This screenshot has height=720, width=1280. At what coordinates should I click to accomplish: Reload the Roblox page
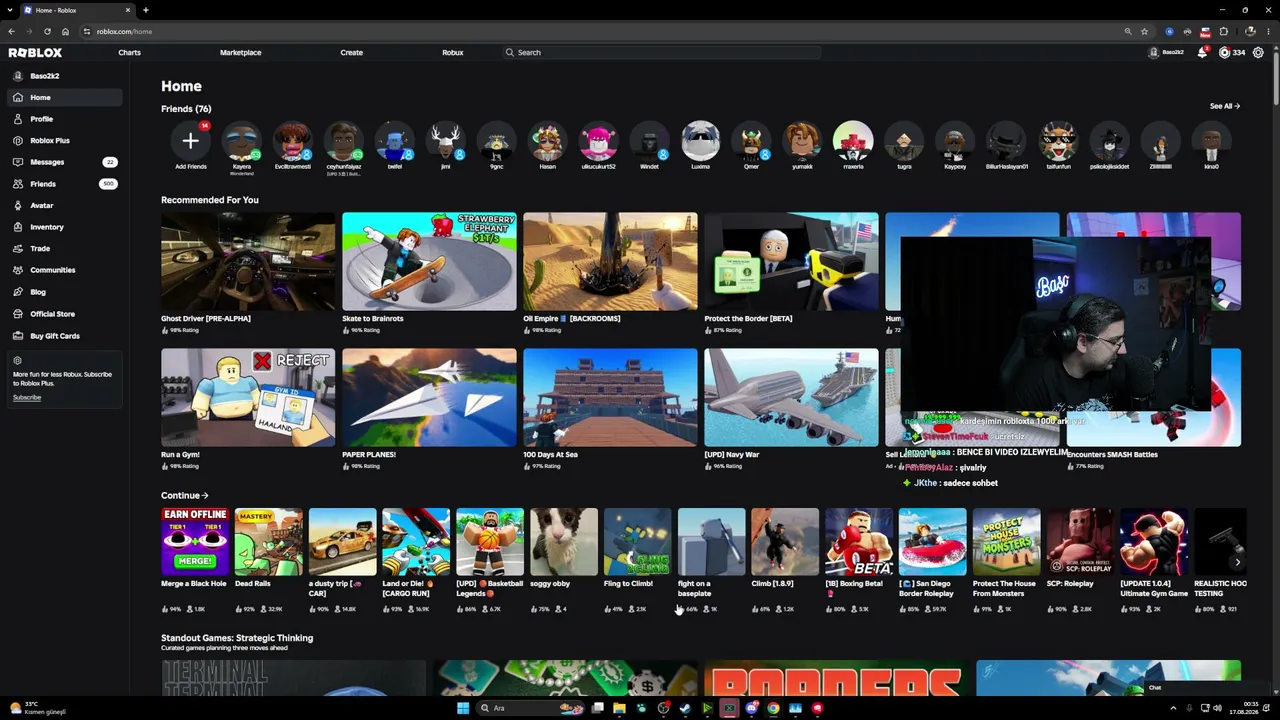point(47,31)
